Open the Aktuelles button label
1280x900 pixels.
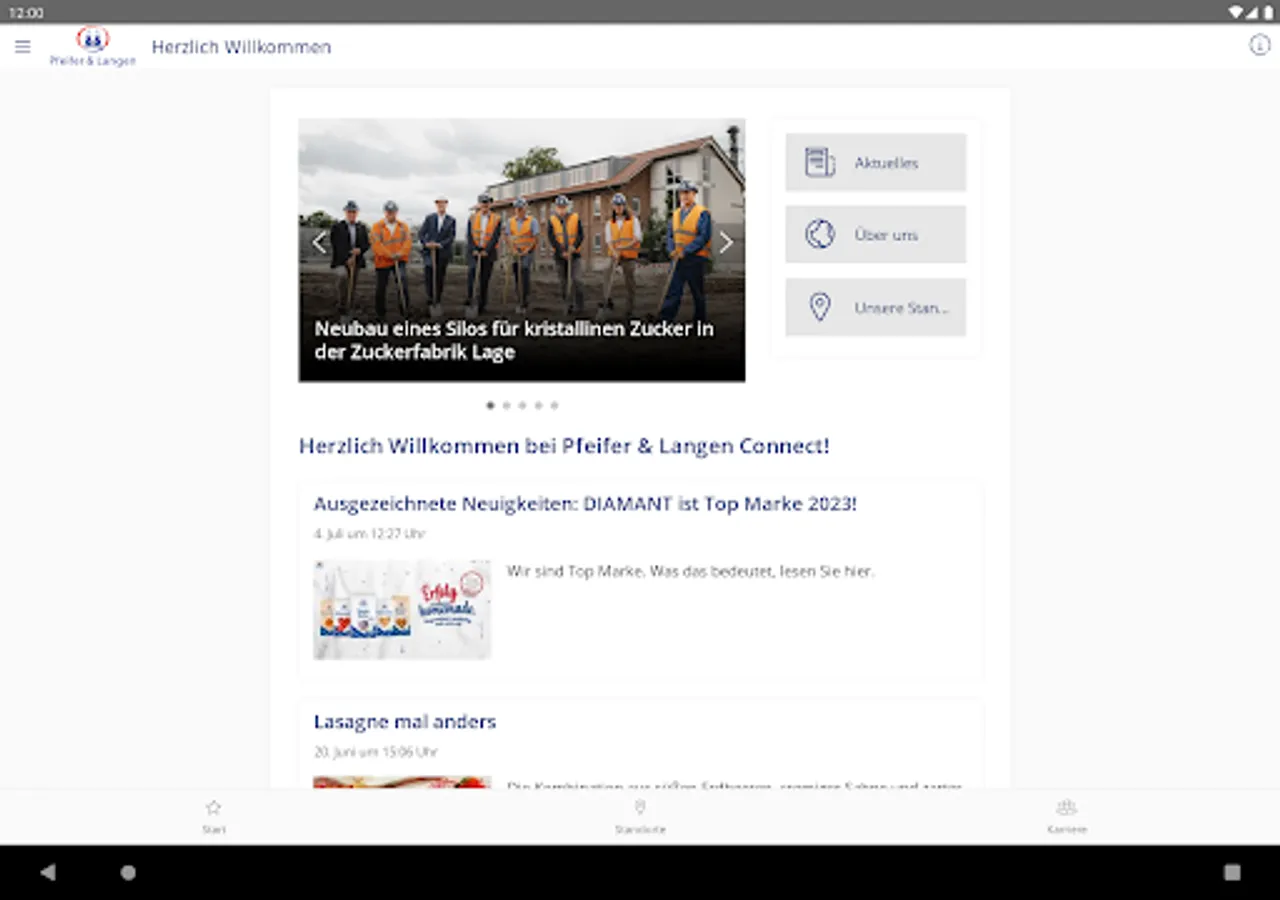(x=886, y=163)
